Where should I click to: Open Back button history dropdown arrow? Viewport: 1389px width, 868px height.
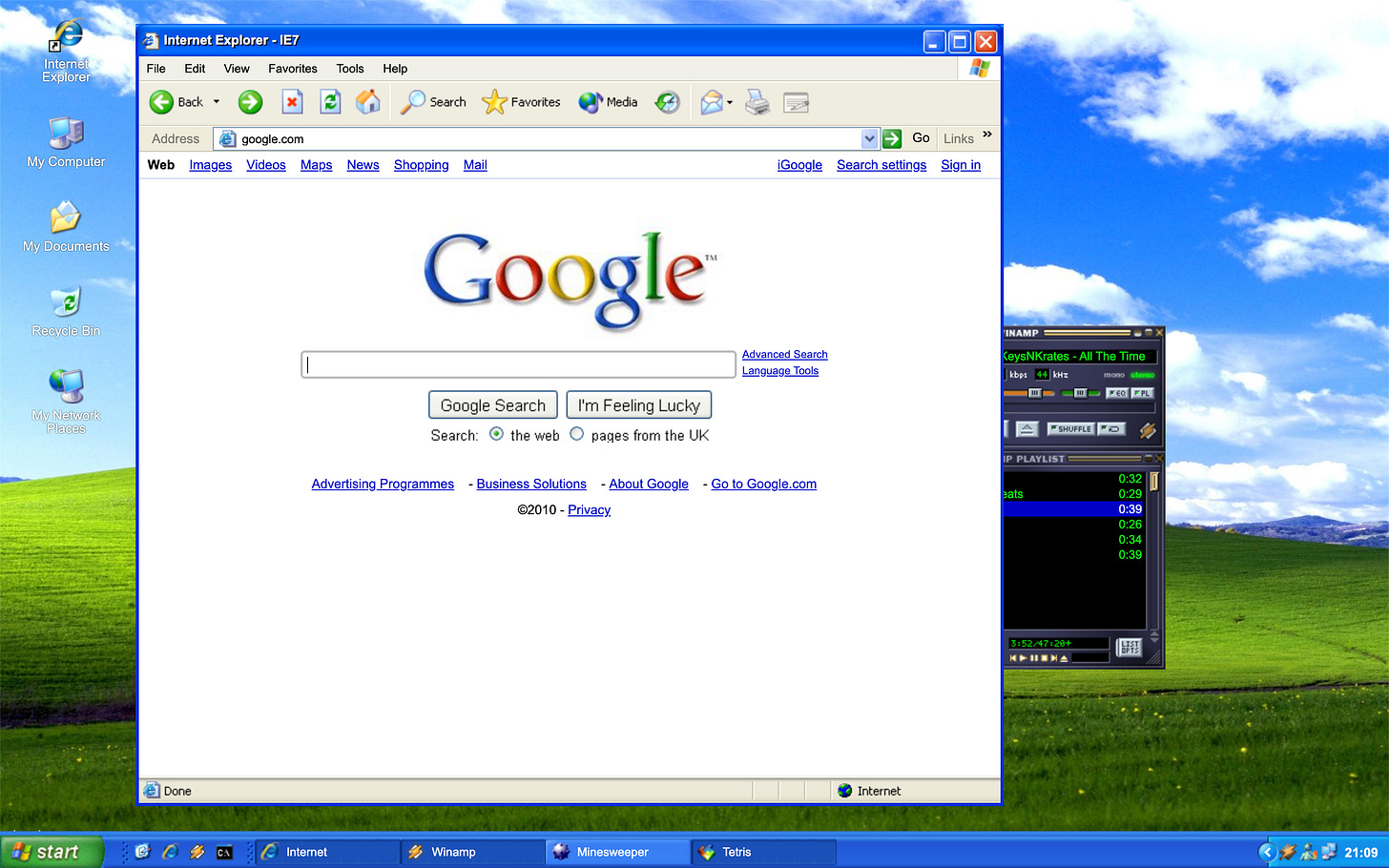[x=217, y=102]
